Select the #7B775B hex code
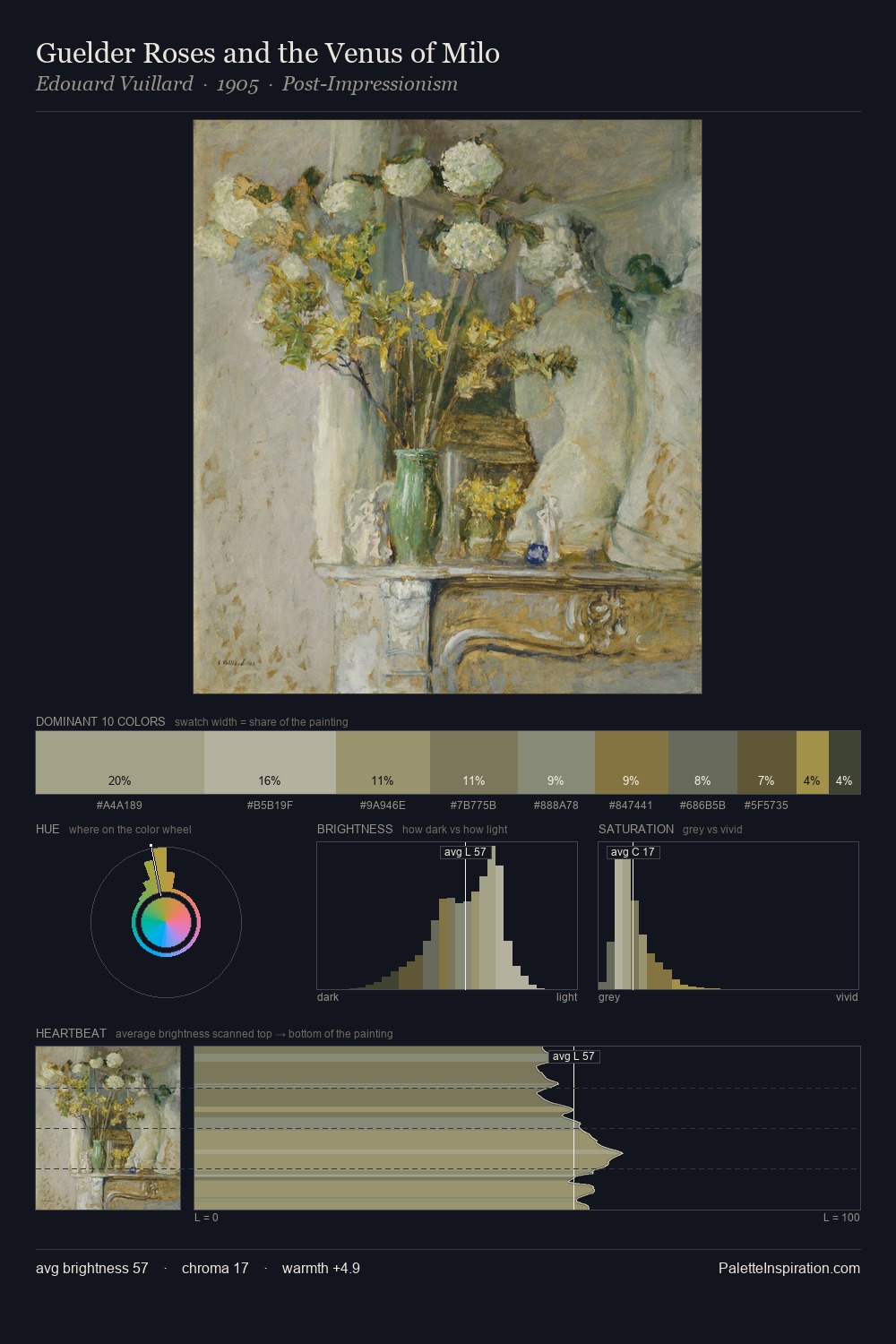The height and width of the screenshot is (1344, 896). point(473,806)
